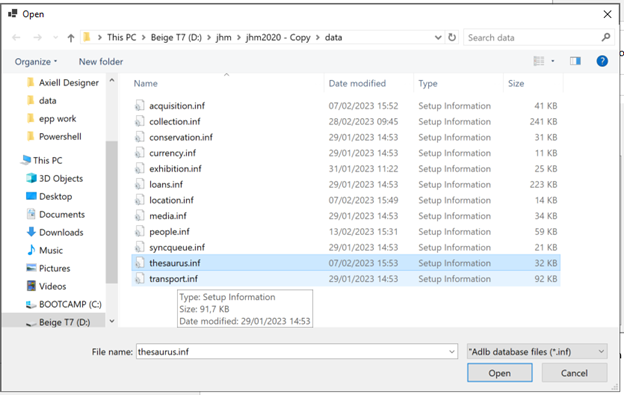Click the people.inf file icon
Screen dimensions: 624x395
click(x=139, y=231)
